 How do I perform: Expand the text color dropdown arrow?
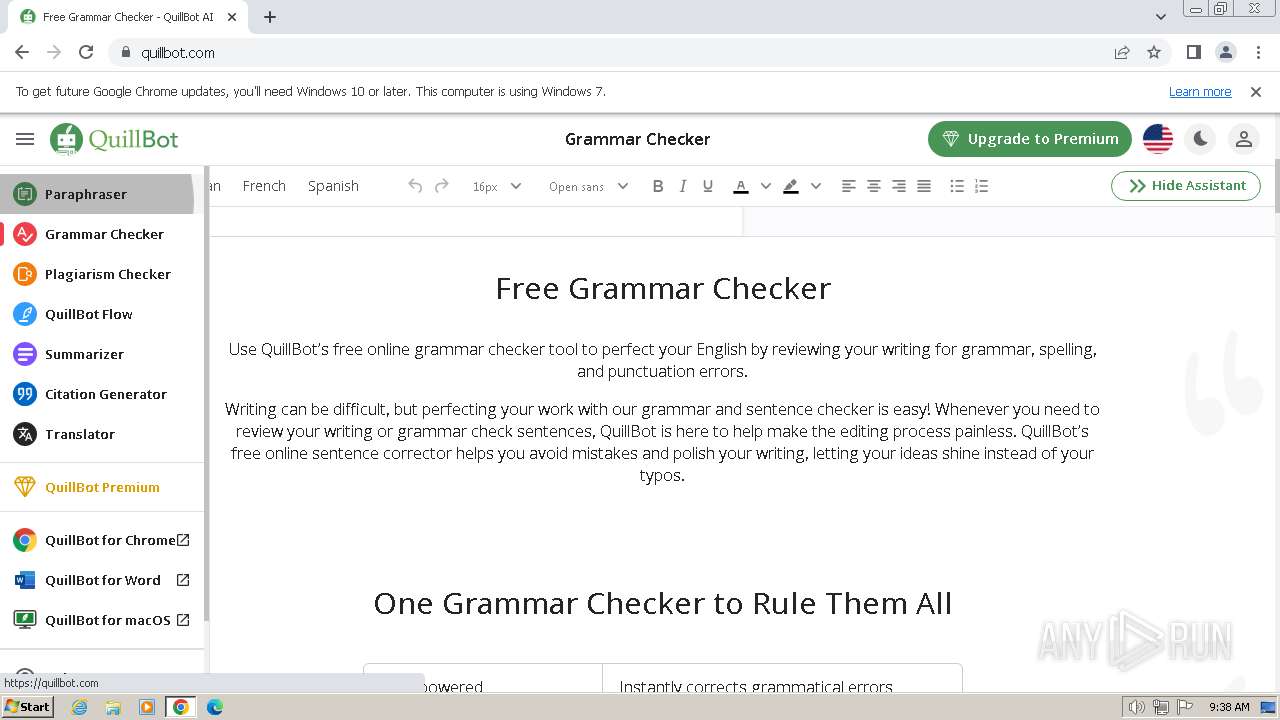[766, 186]
